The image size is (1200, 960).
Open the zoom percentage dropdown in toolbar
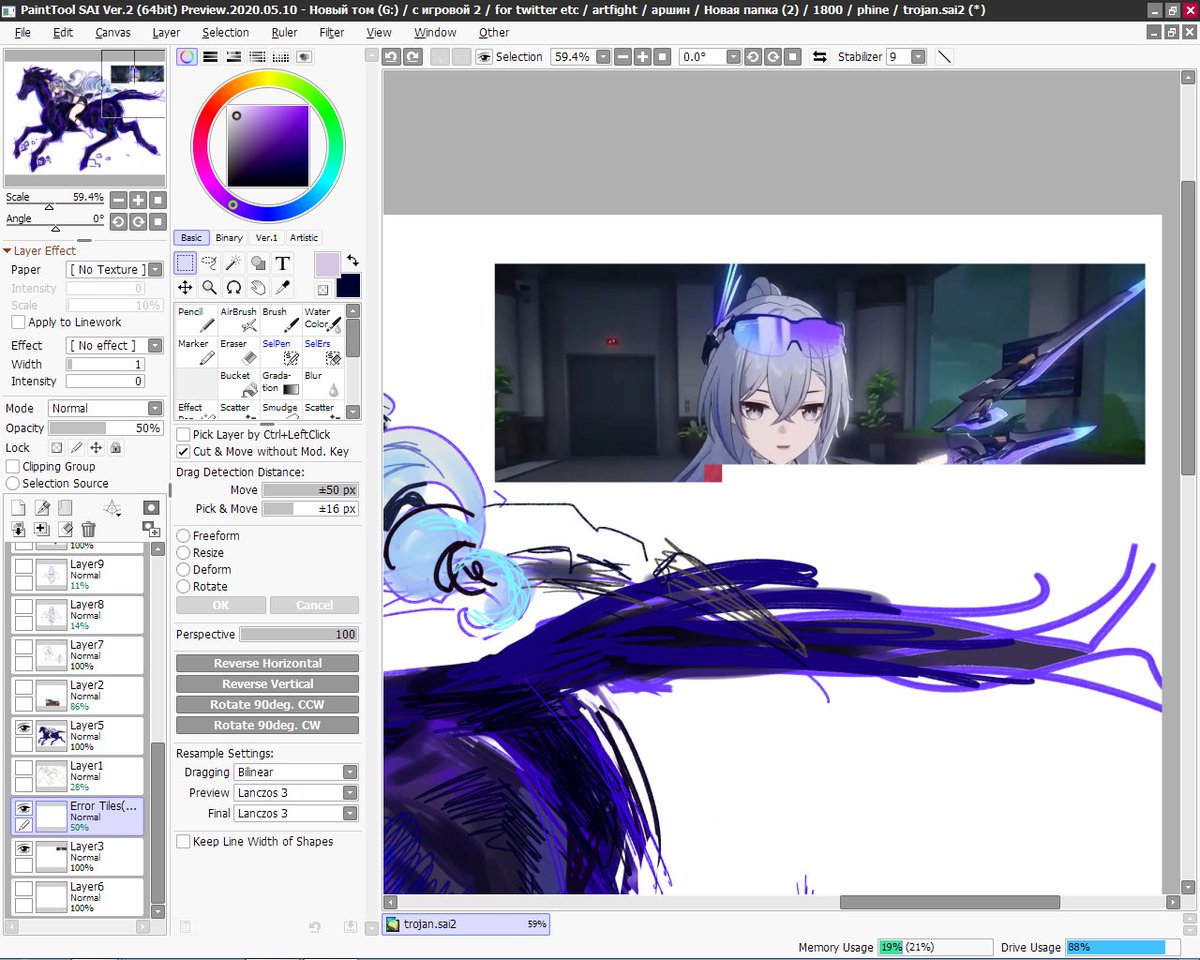602,57
